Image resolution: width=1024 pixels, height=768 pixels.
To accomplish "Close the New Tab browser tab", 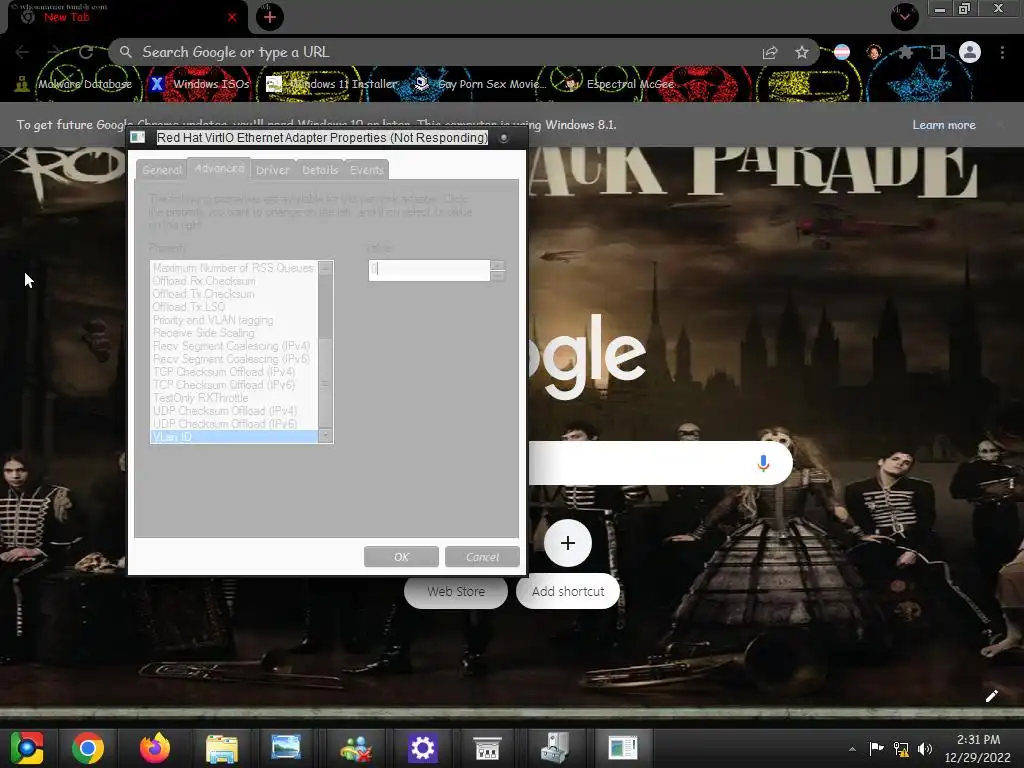I will click(232, 18).
